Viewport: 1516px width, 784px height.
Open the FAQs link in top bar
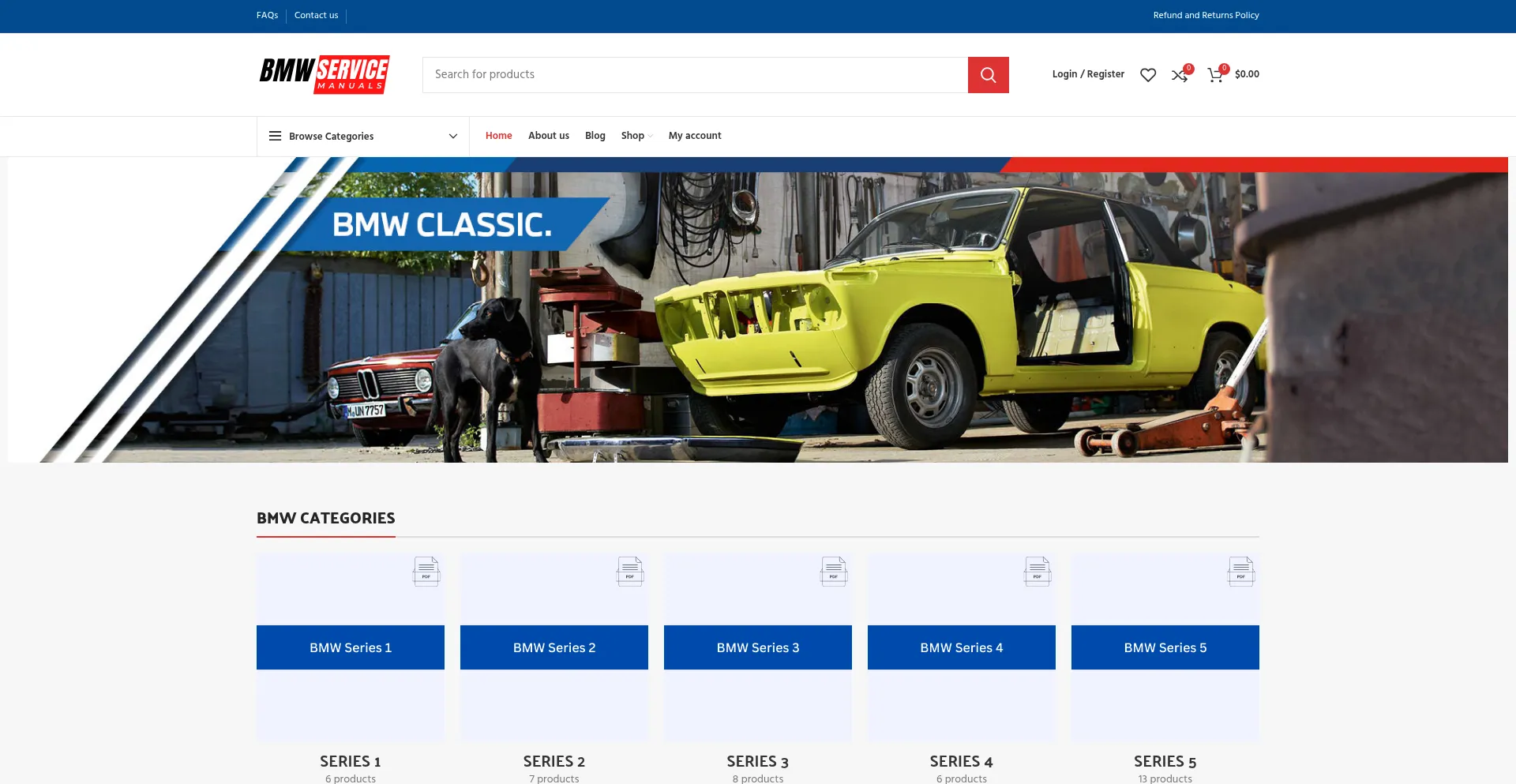267,15
